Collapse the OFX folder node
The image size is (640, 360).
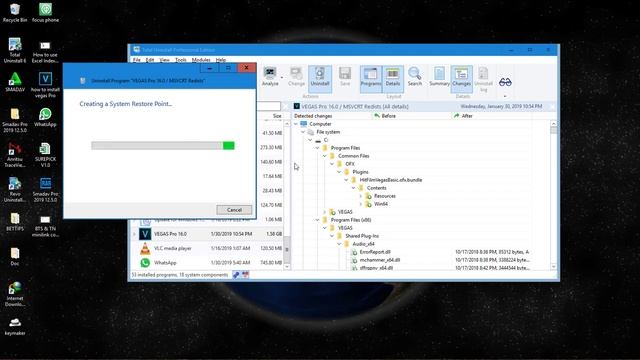332,164
